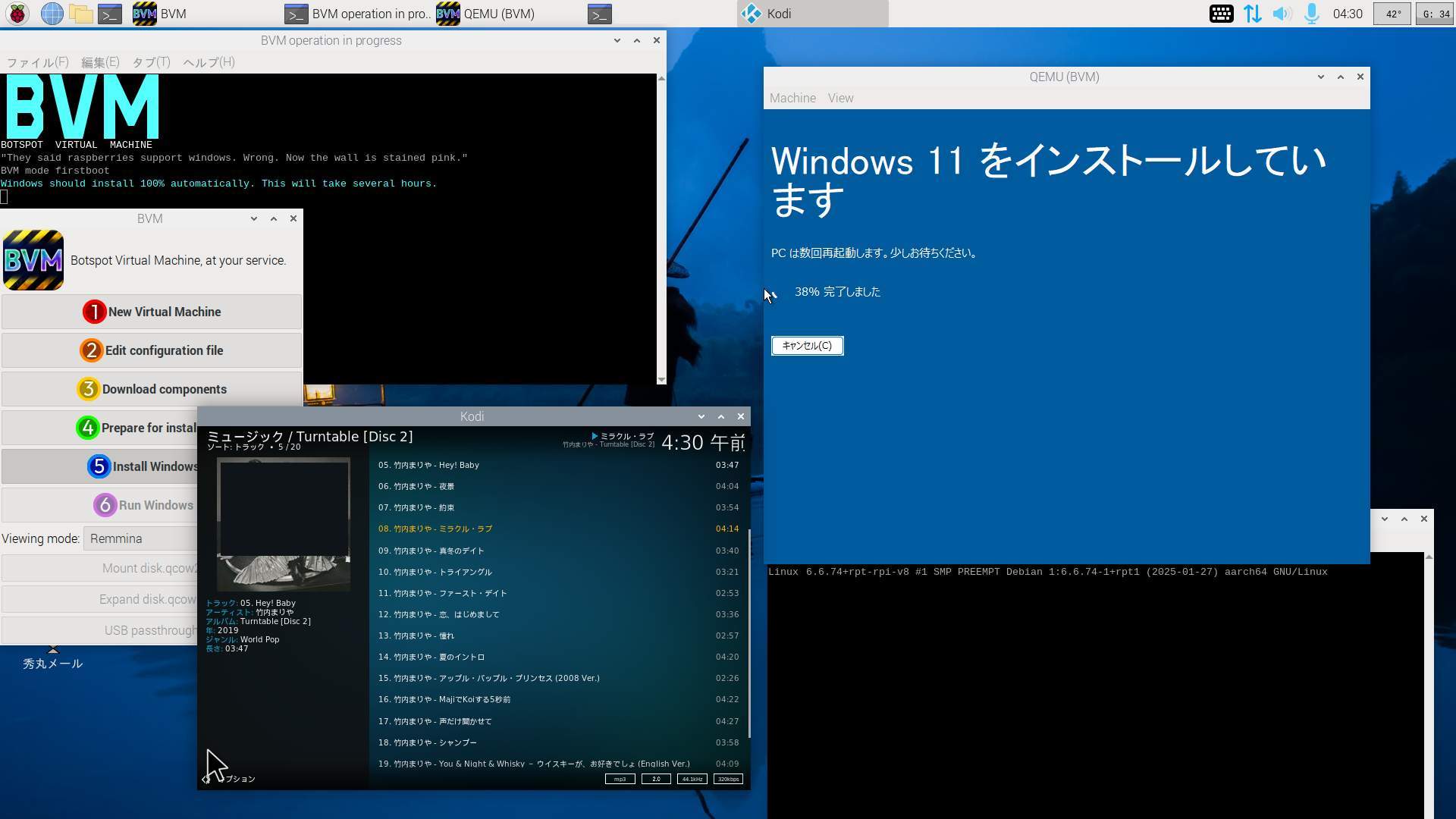Viewport: 1456px width, 819px height.
Task: Click the microphone tray icon
Action: (1311, 14)
